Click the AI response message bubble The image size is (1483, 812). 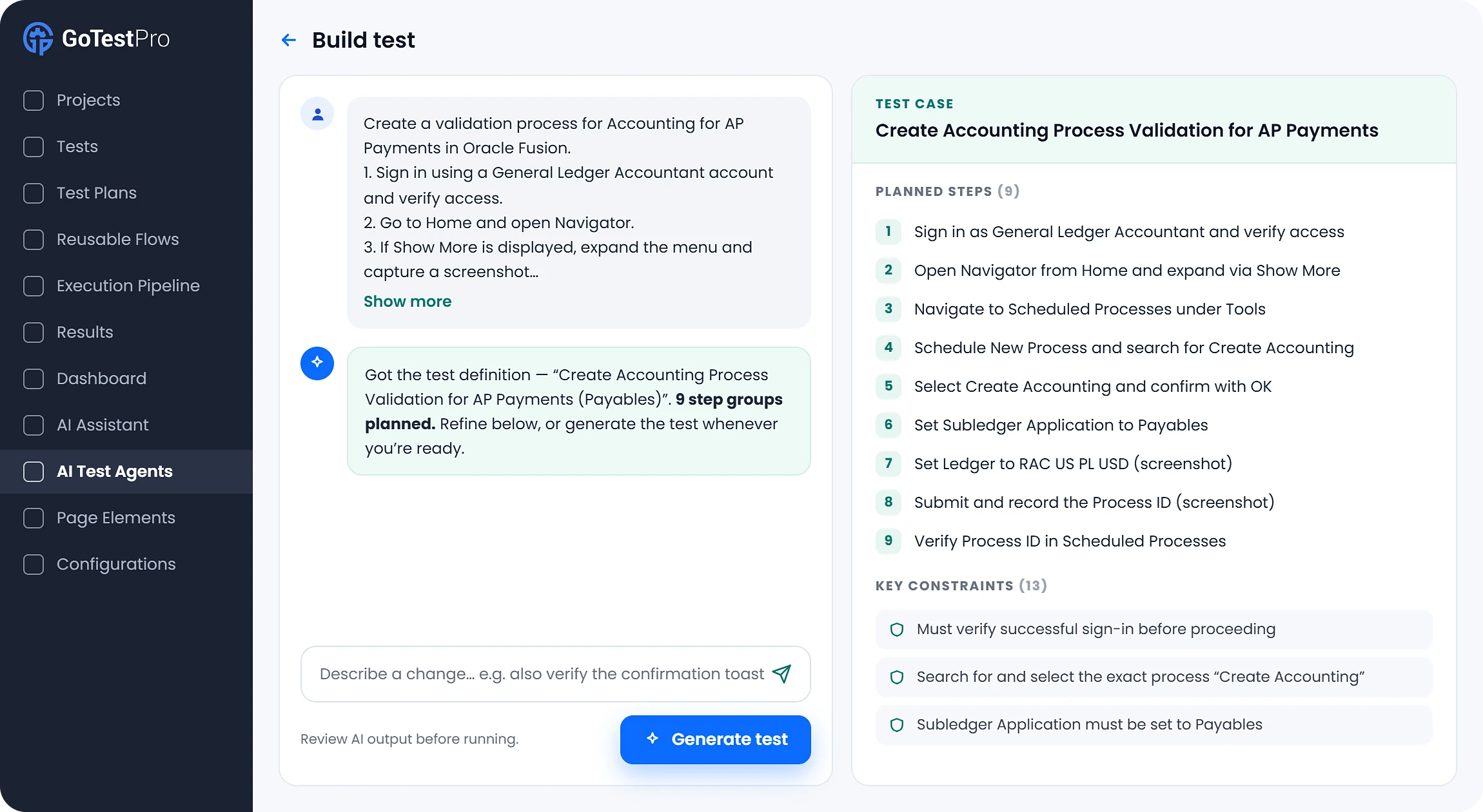pos(579,411)
